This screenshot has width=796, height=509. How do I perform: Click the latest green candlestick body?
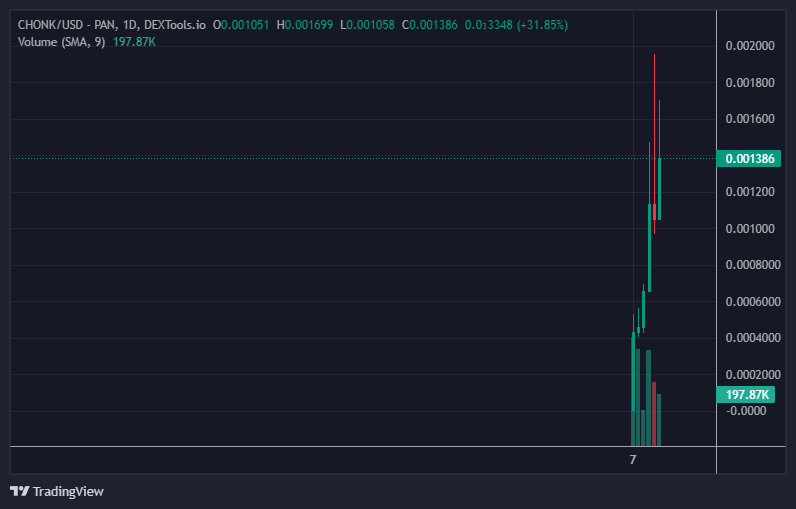659,189
